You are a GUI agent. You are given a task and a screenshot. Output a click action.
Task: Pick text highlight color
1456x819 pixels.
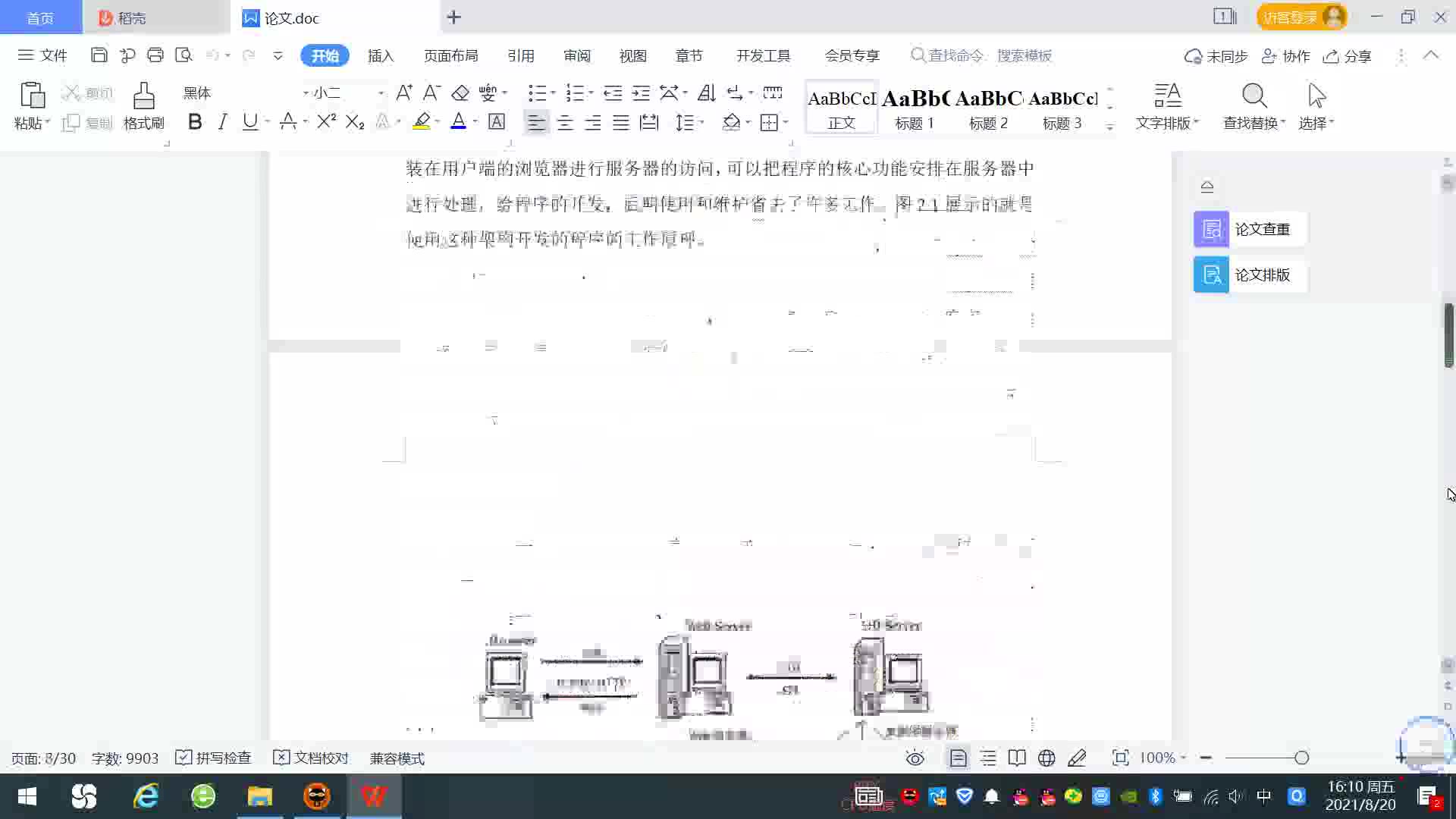pyautogui.click(x=422, y=121)
